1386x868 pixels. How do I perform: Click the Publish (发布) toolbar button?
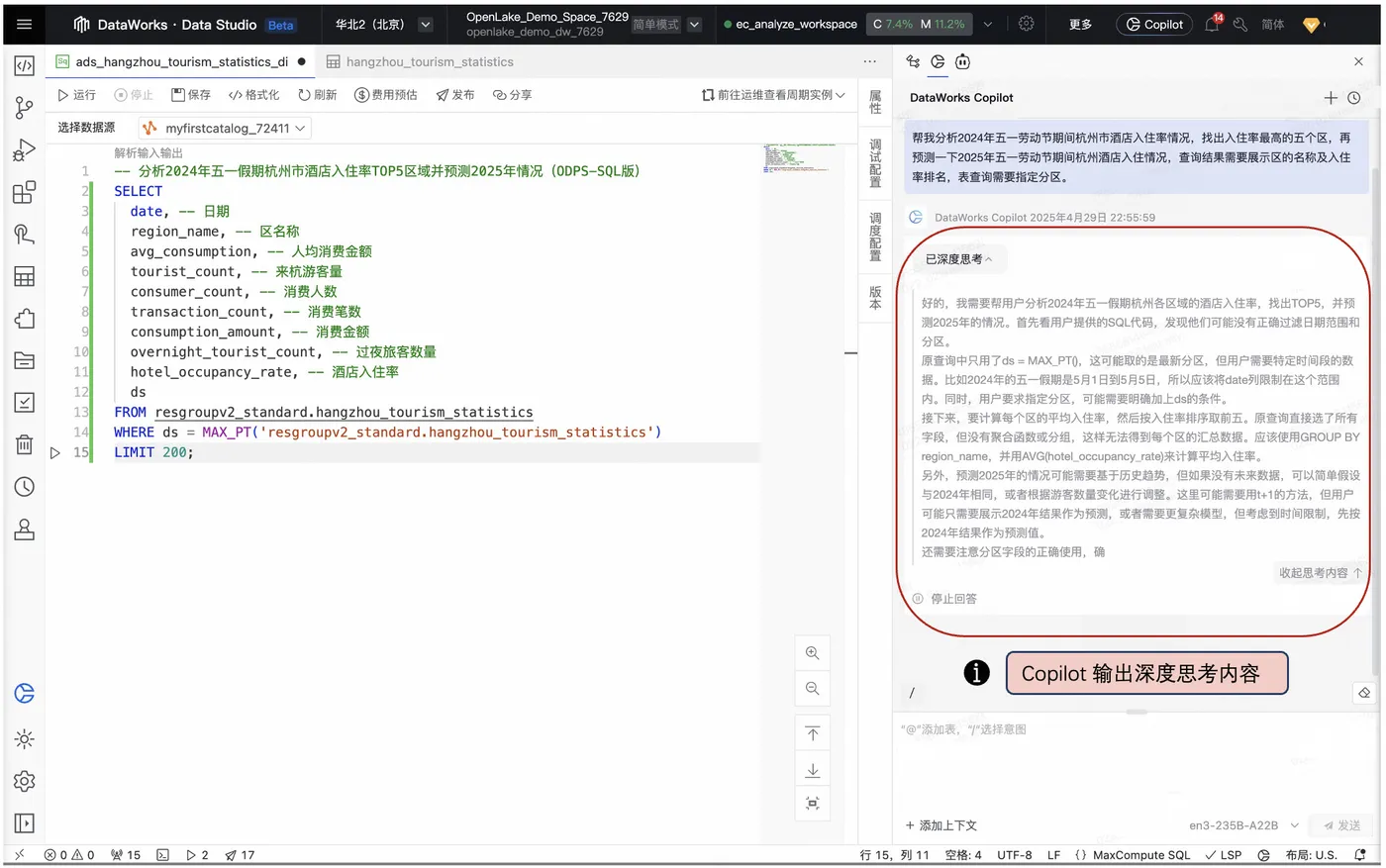(x=455, y=95)
